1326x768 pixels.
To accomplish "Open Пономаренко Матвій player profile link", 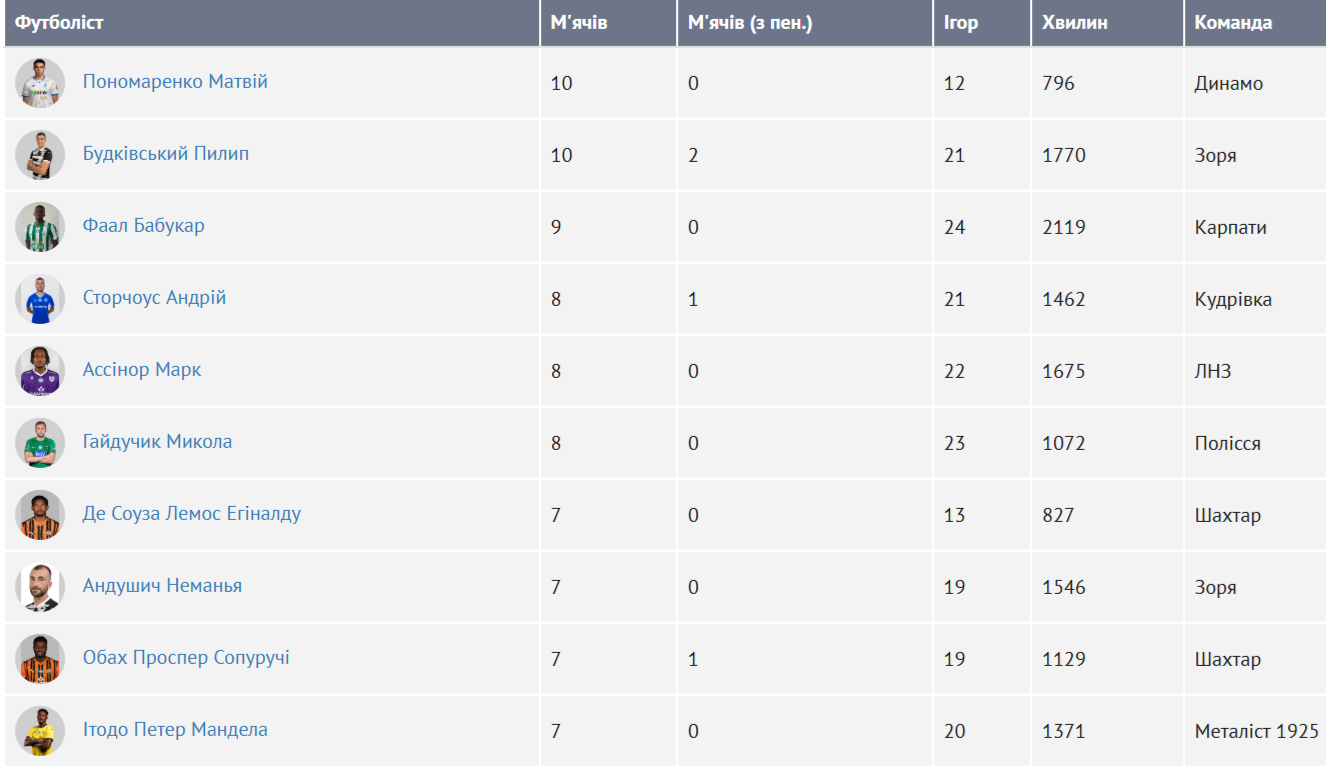I will (x=175, y=82).
